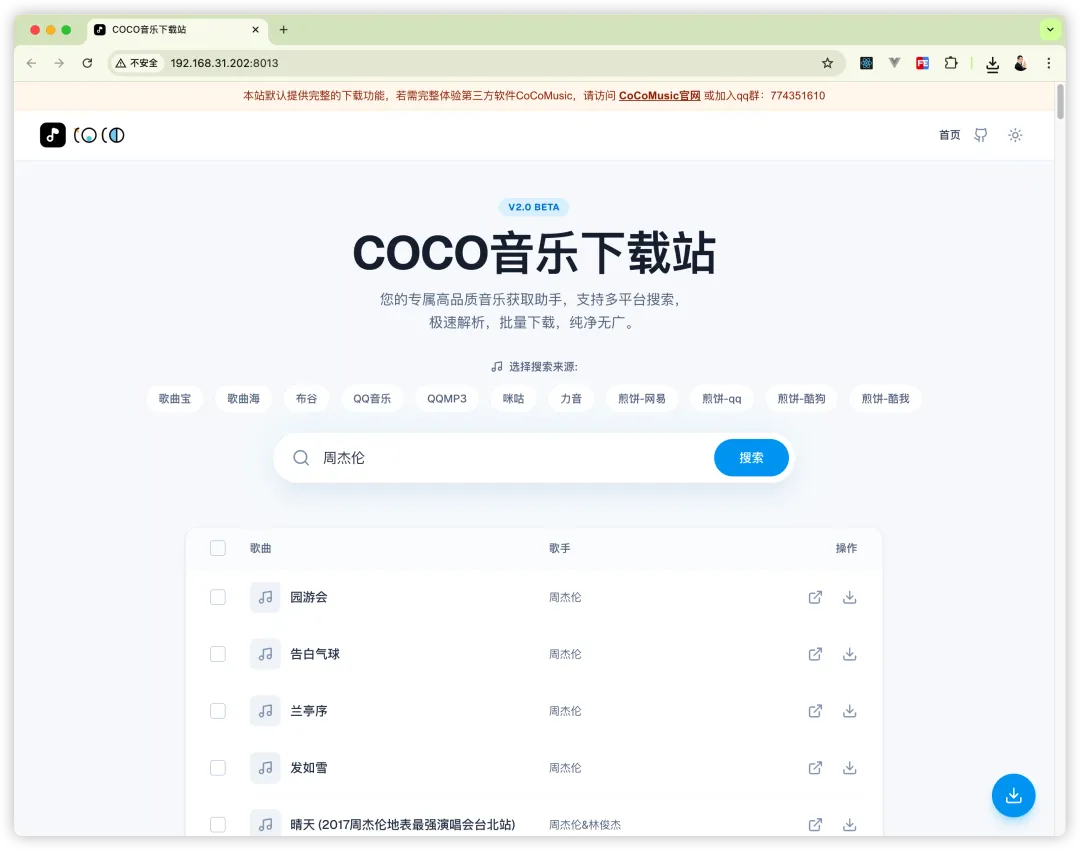This screenshot has height=850, width=1080.
Task: Select the 咪咕 search source
Action: tap(513, 399)
